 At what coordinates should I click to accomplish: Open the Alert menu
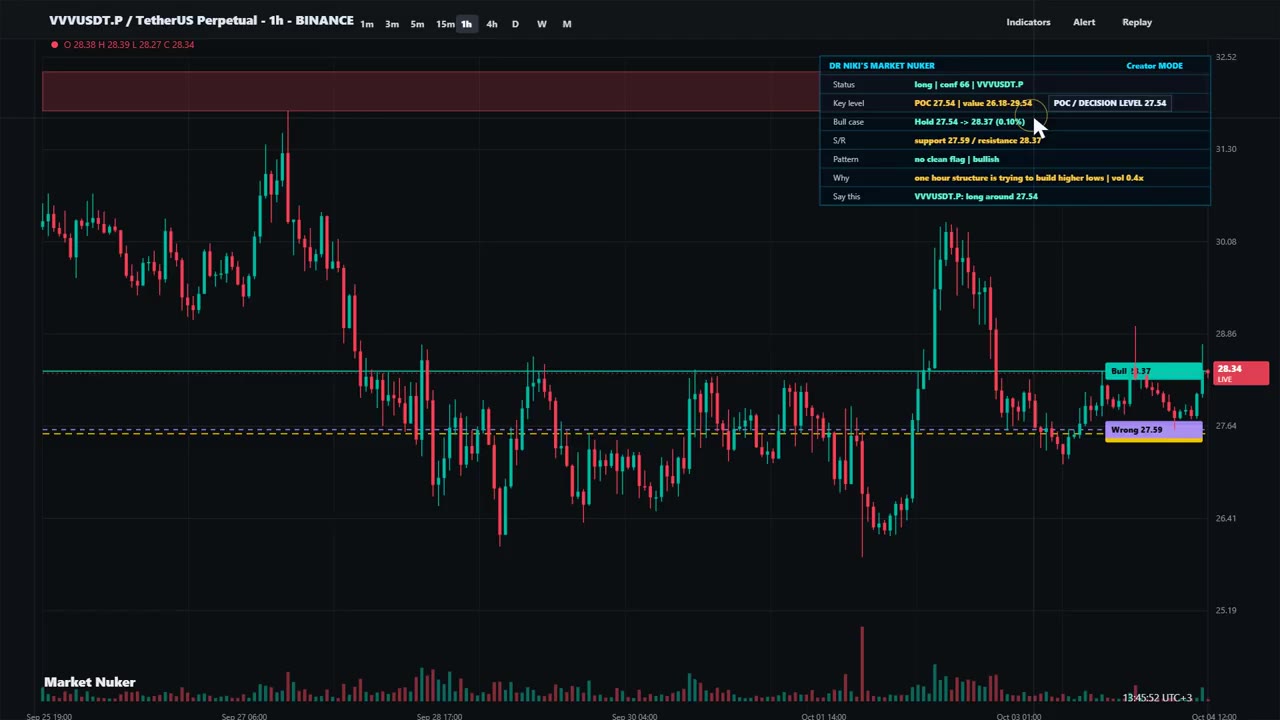[1084, 22]
